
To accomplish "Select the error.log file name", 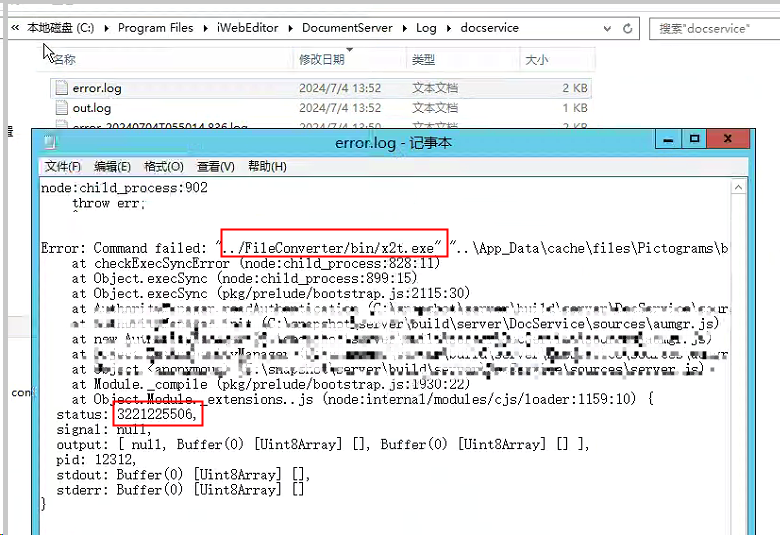I will click(97, 88).
